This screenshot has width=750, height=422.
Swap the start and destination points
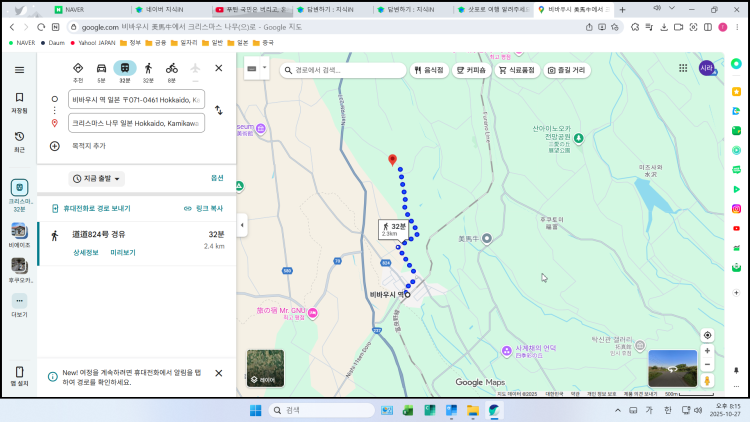pos(218,110)
